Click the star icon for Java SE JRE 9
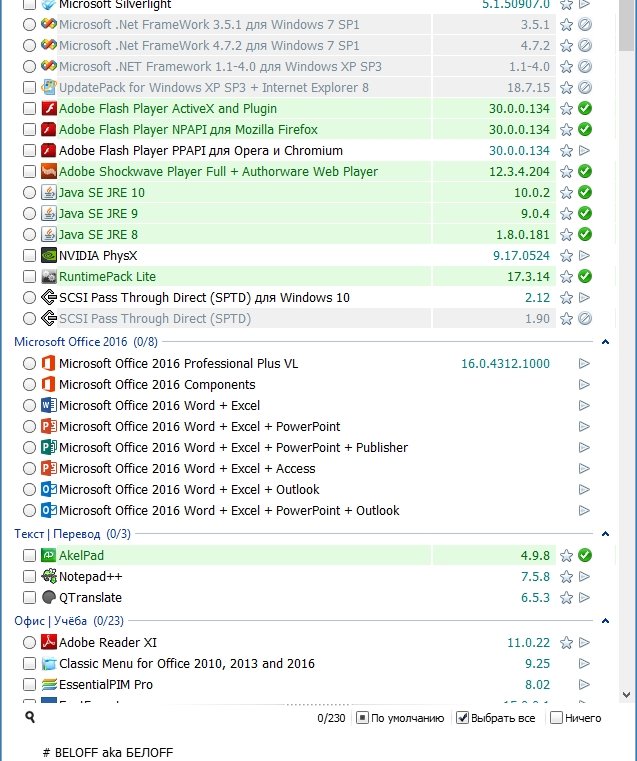The height and width of the screenshot is (761, 637). [x=566, y=214]
